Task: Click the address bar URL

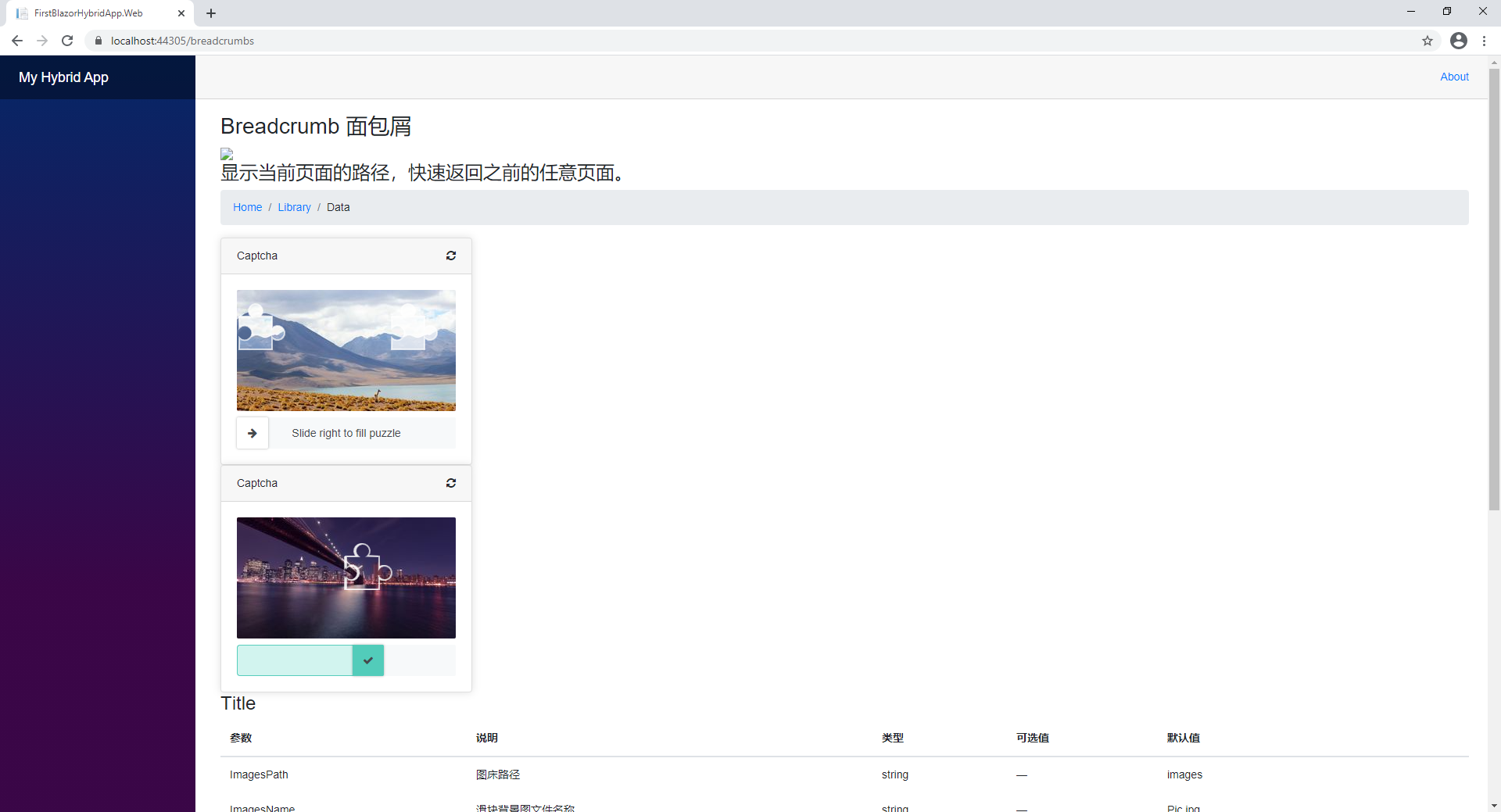Action: pyautogui.click(x=182, y=41)
